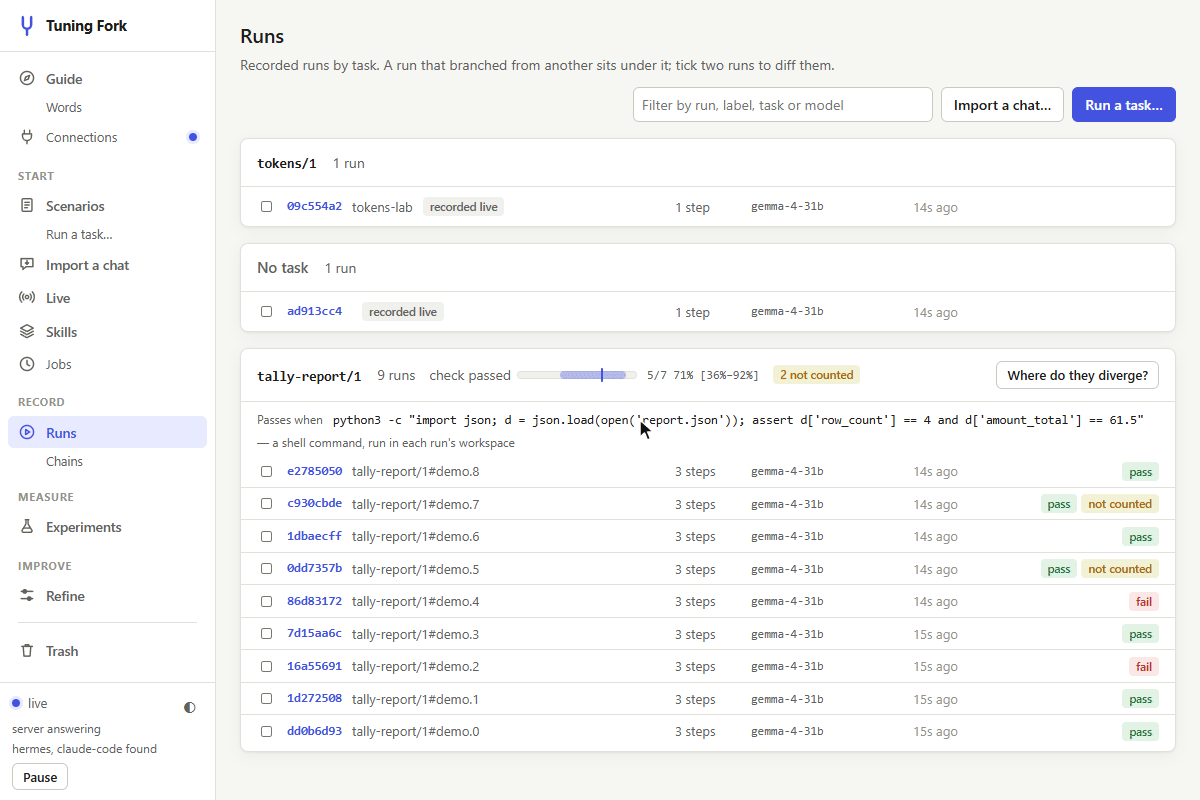
Task: Open run link 09c554a2
Action: (314, 206)
